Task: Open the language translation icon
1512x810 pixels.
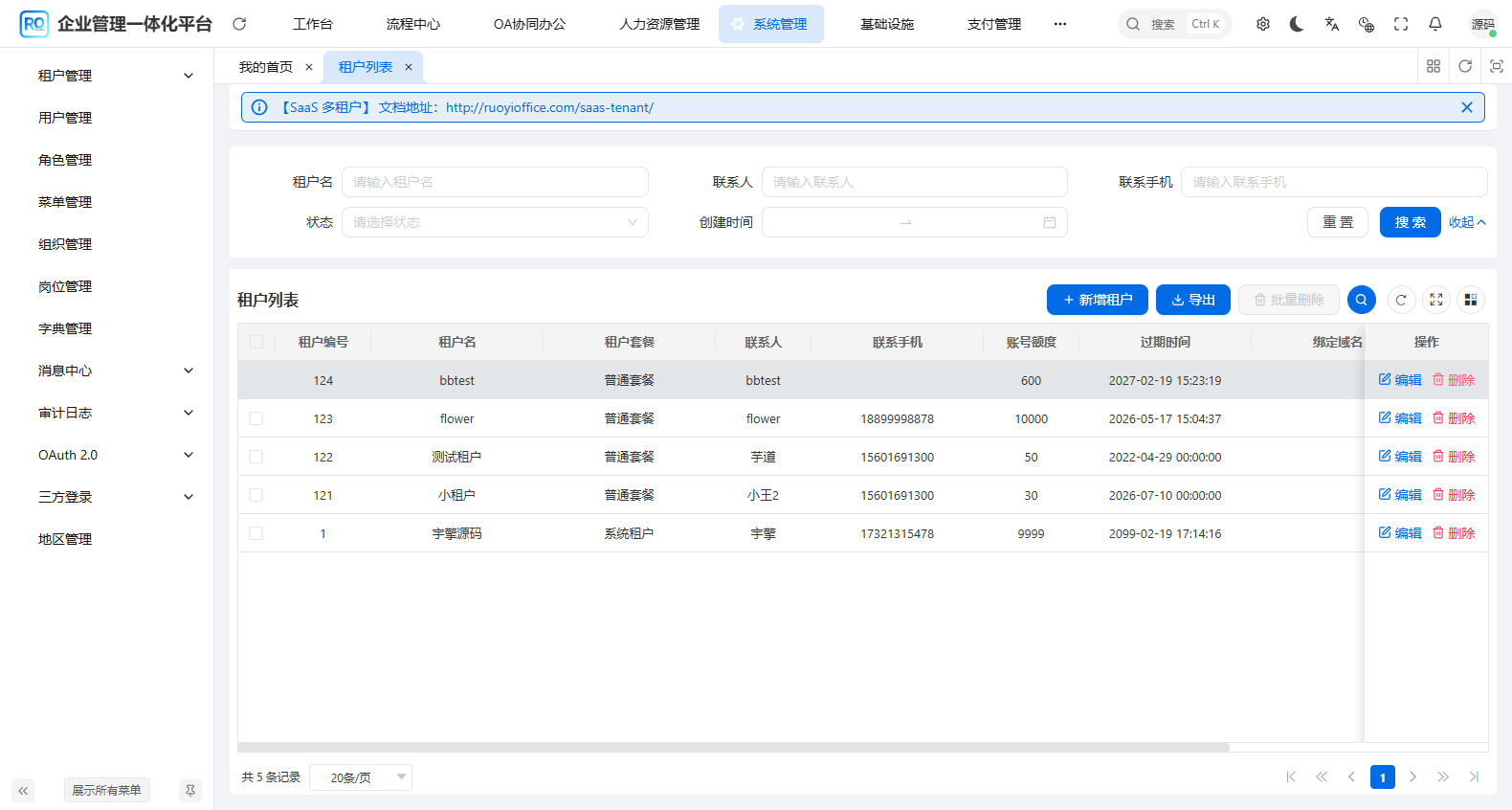Action: pos(1331,24)
